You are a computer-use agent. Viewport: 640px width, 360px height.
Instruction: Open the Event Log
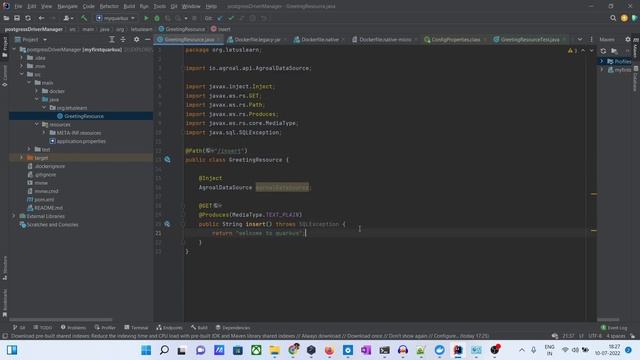[x=614, y=327]
